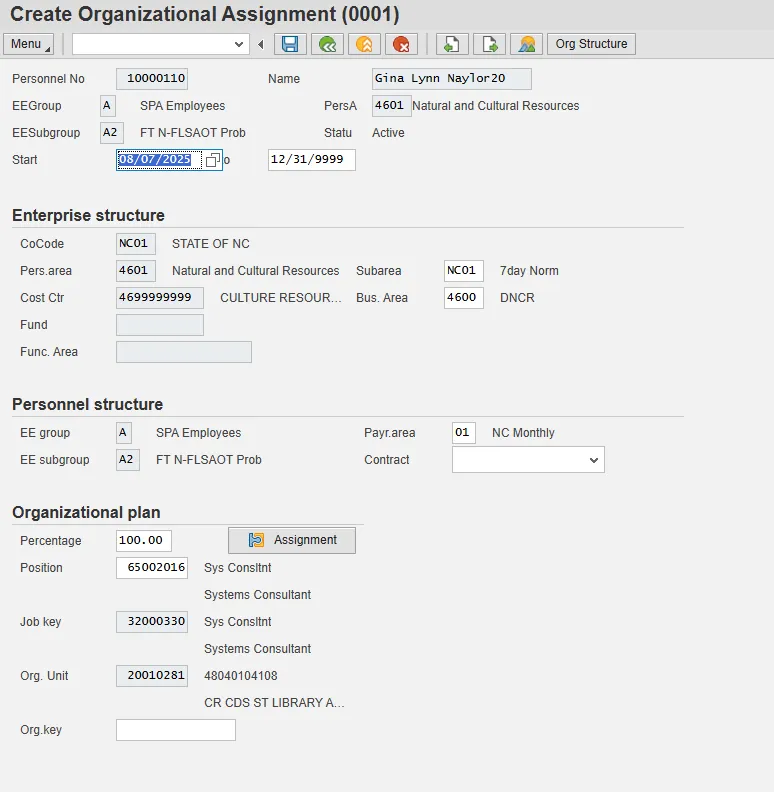Image resolution: width=774 pixels, height=792 pixels.
Task: Click the EEGroup header field A
Action: tap(108, 106)
